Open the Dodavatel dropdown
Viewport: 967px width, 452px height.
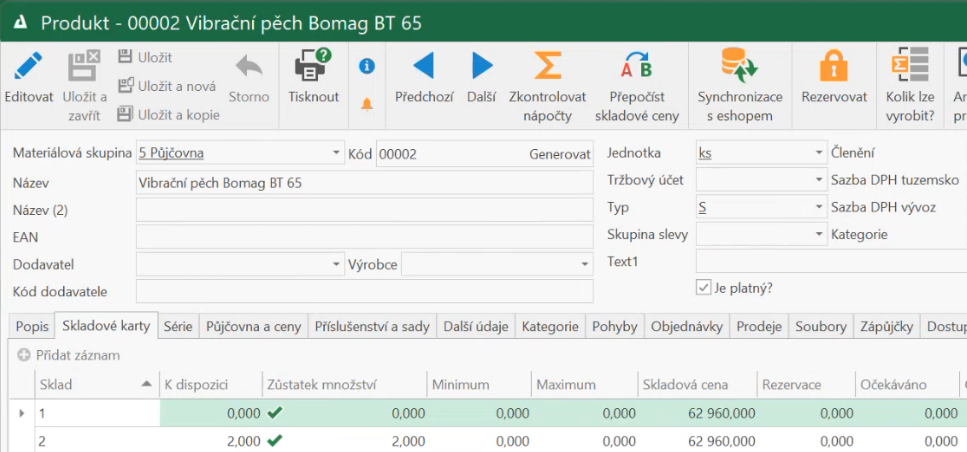click(x=336, y=264)
